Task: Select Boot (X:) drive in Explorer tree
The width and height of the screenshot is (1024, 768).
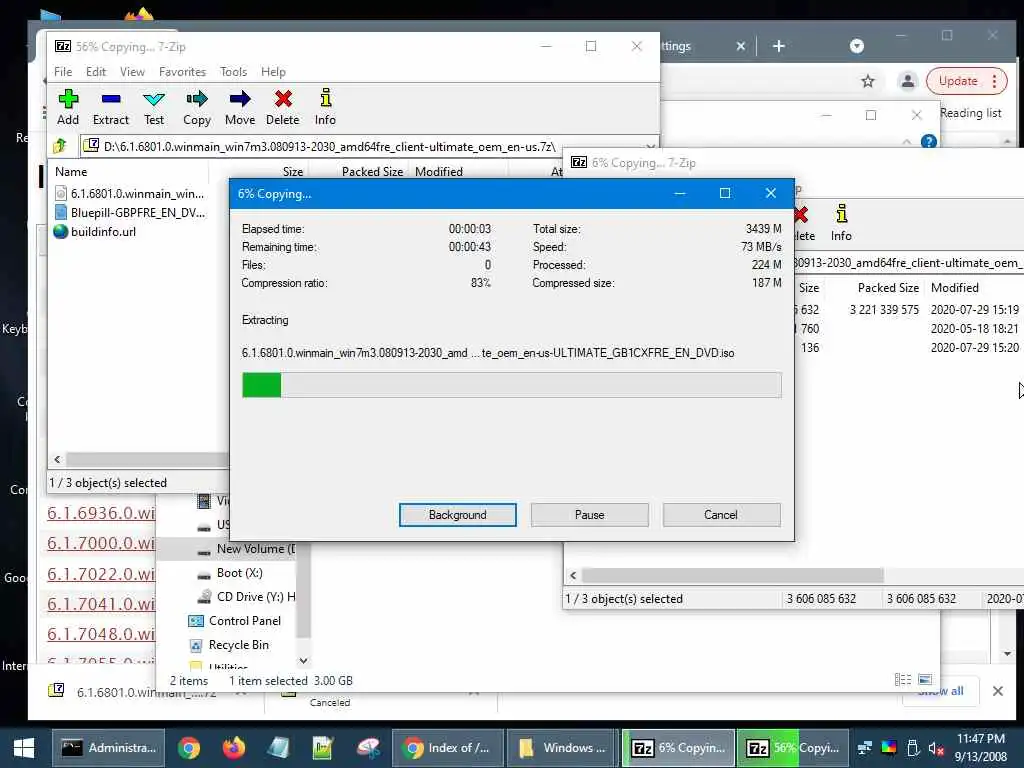Action: click(x=231, y=573)
